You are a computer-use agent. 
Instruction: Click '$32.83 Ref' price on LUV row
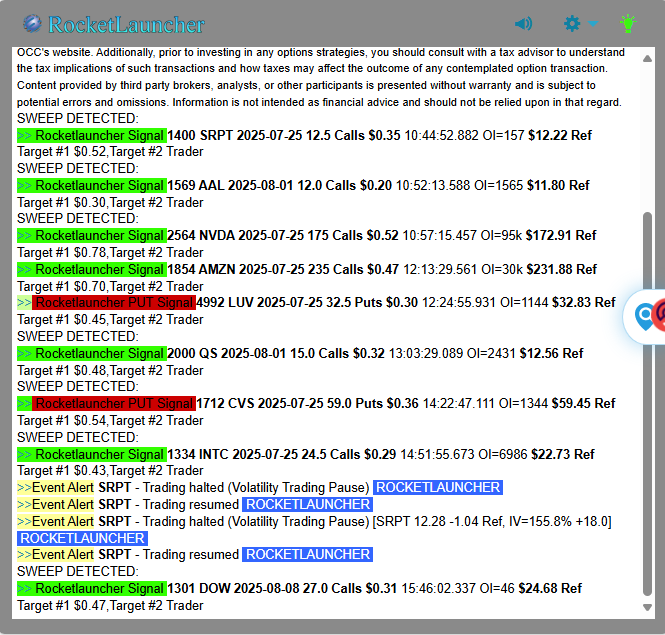point(584,302)
